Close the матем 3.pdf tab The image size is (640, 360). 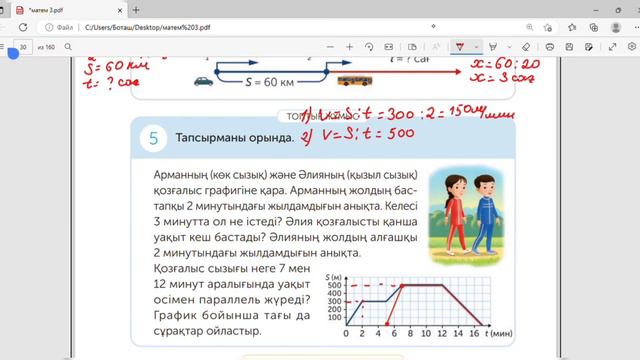click(120, 11)
